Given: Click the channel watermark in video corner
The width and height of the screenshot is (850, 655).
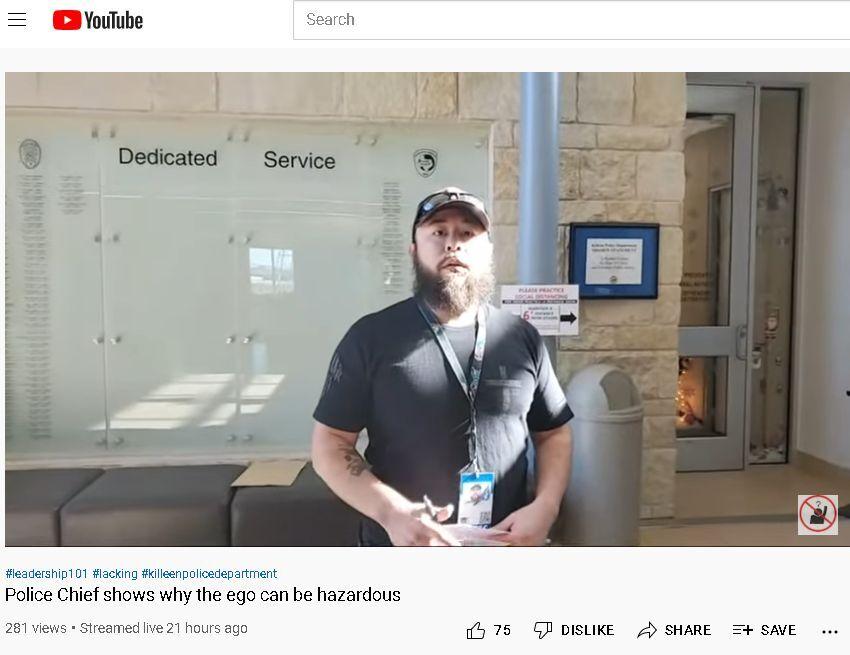Looking at the screenshot, I should [817, 514].
